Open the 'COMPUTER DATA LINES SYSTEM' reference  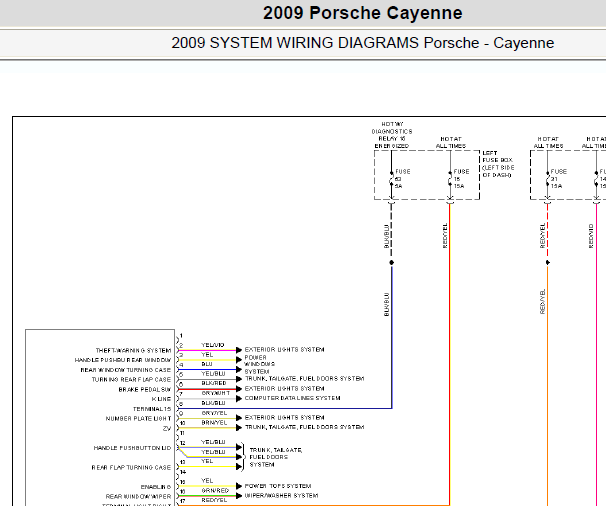tap(293, 398)
